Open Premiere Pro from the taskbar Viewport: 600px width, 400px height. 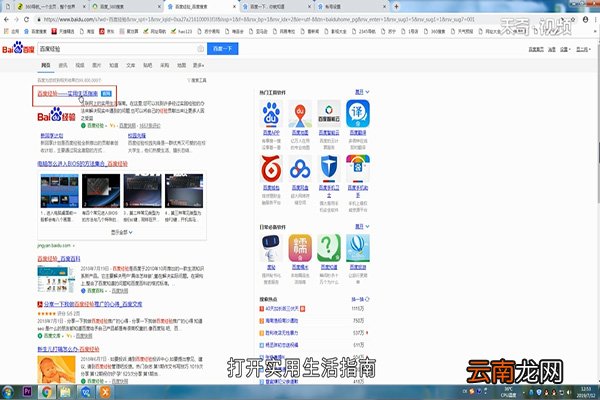click(27, 392)
